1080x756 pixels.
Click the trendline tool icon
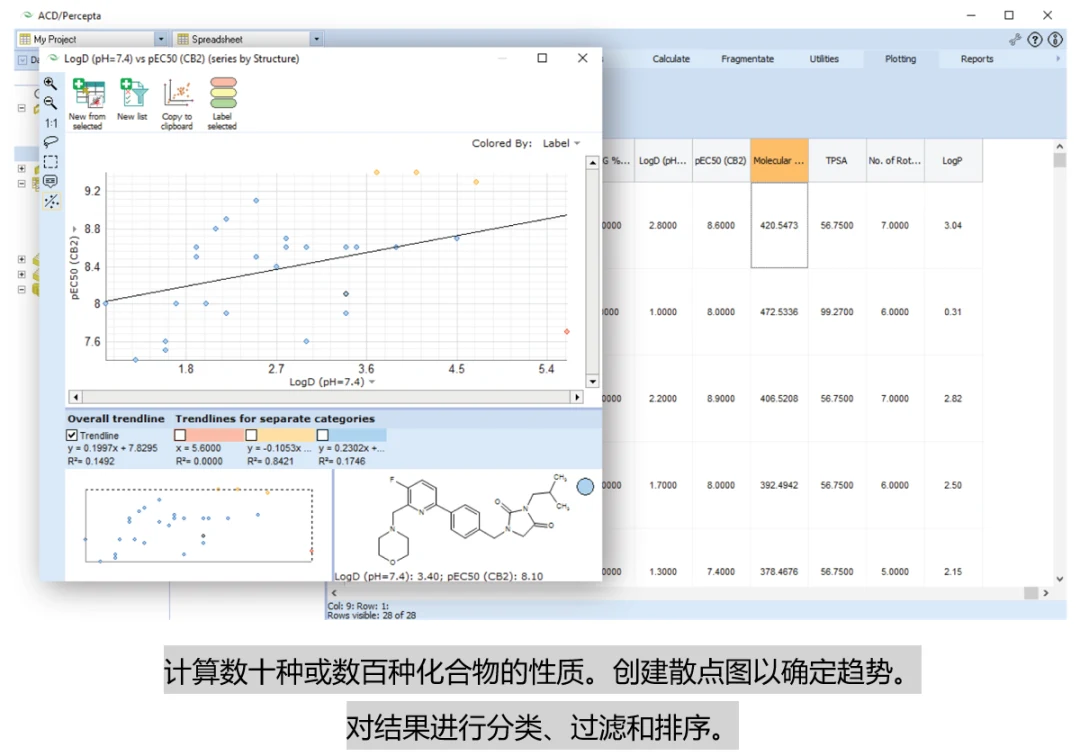coord(51,201)
